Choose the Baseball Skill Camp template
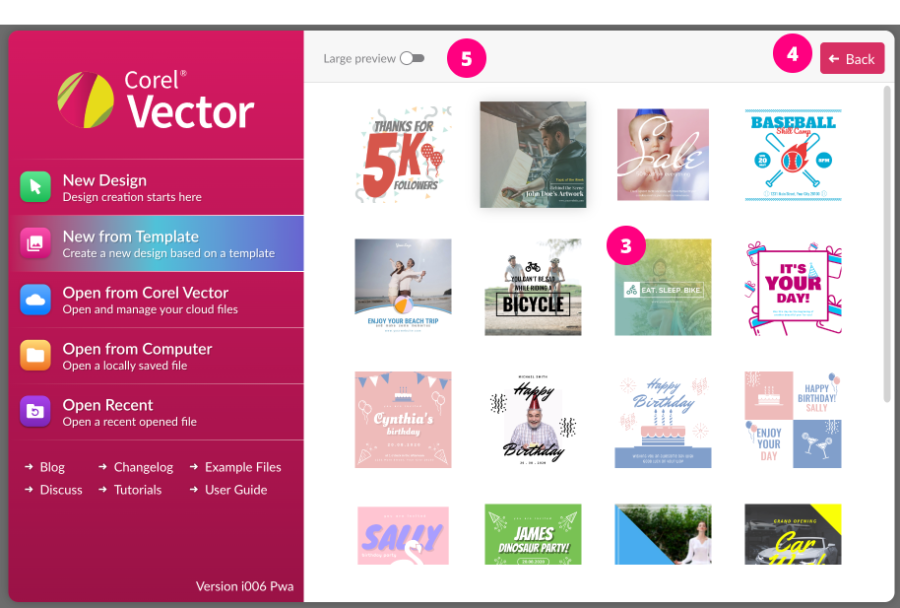 pyautogui.click(x=793, y=155)
